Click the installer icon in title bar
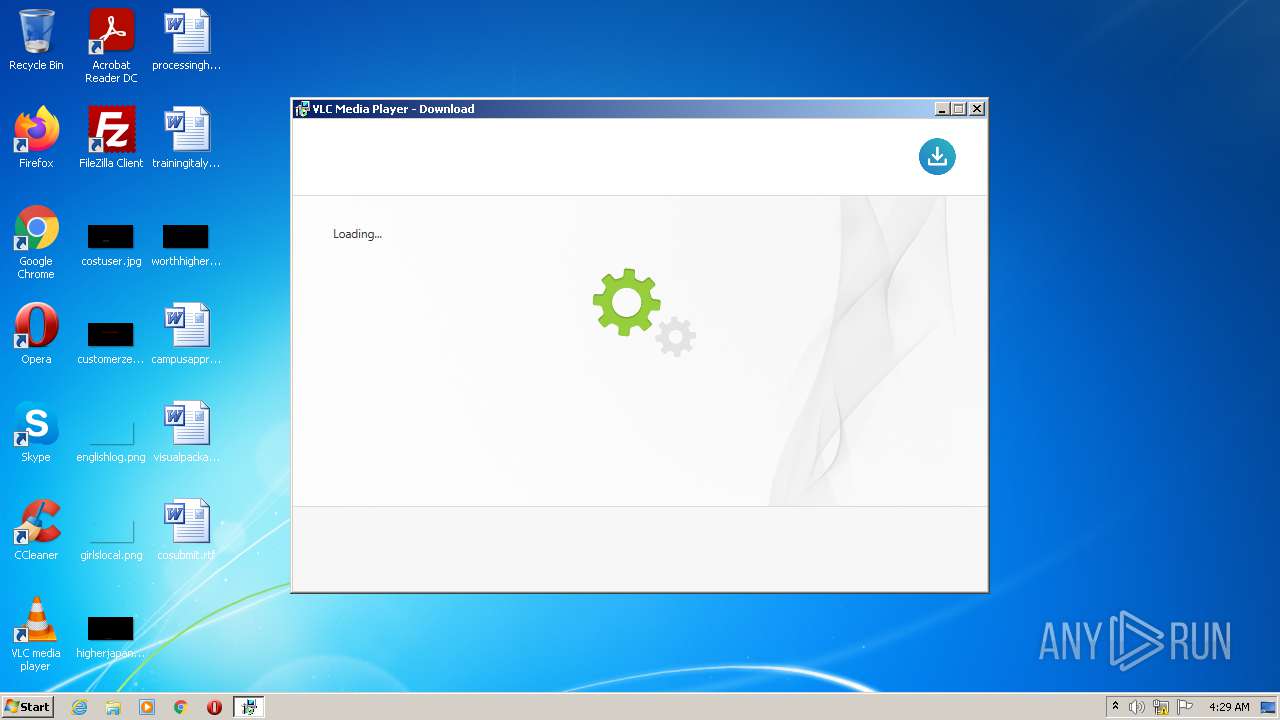 pyautogui.click(x=302, y=109)
